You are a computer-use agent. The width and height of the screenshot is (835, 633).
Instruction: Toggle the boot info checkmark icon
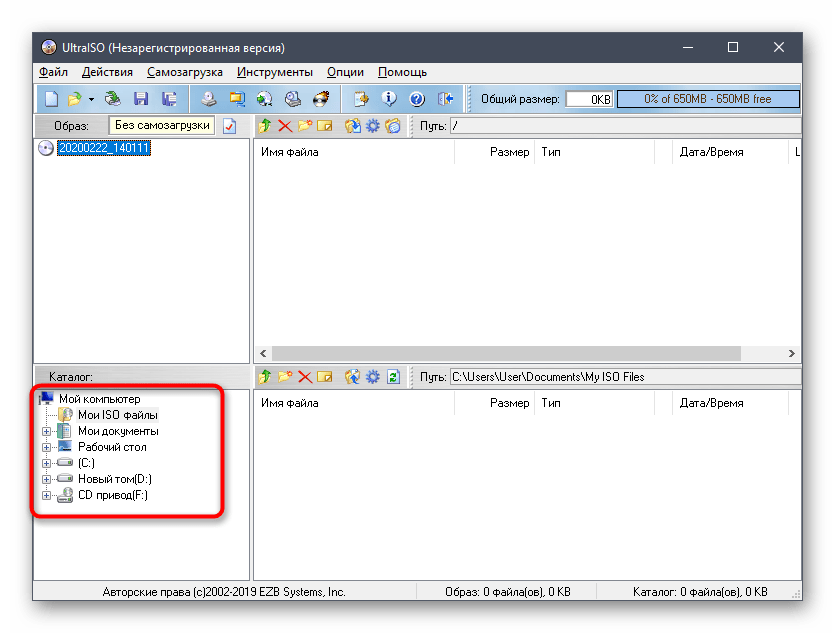(229, 126)
